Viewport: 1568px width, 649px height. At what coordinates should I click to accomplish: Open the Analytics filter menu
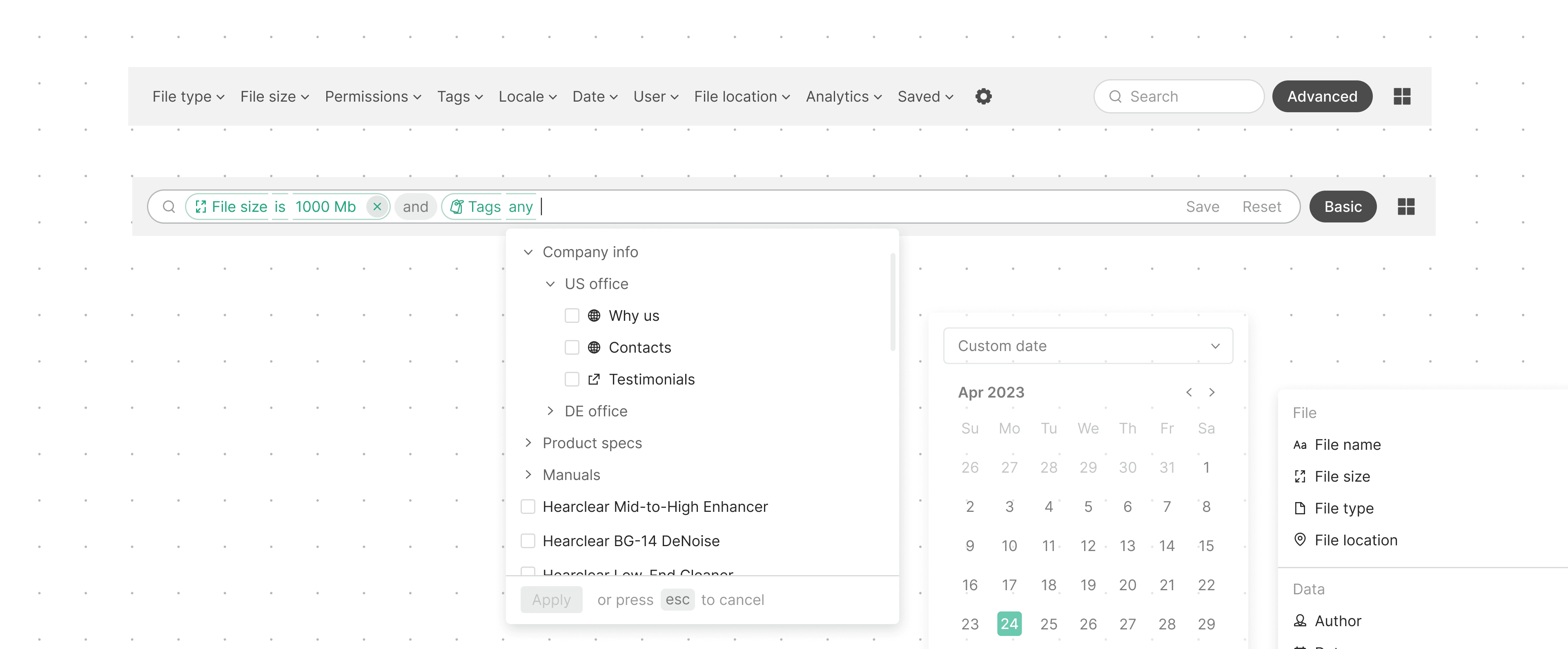(843, 97)
